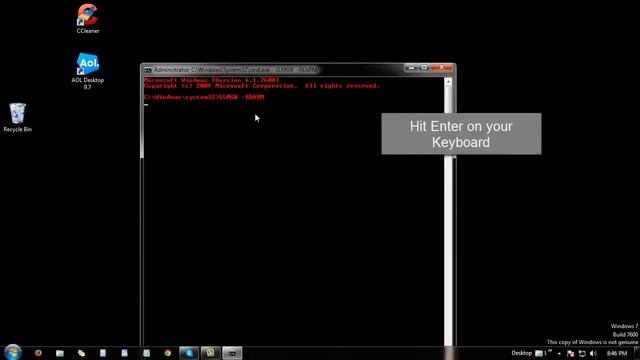Viewport: 640px width, 360px height.
Task: Open the folder icon in the taskbar
Action: 60,353
